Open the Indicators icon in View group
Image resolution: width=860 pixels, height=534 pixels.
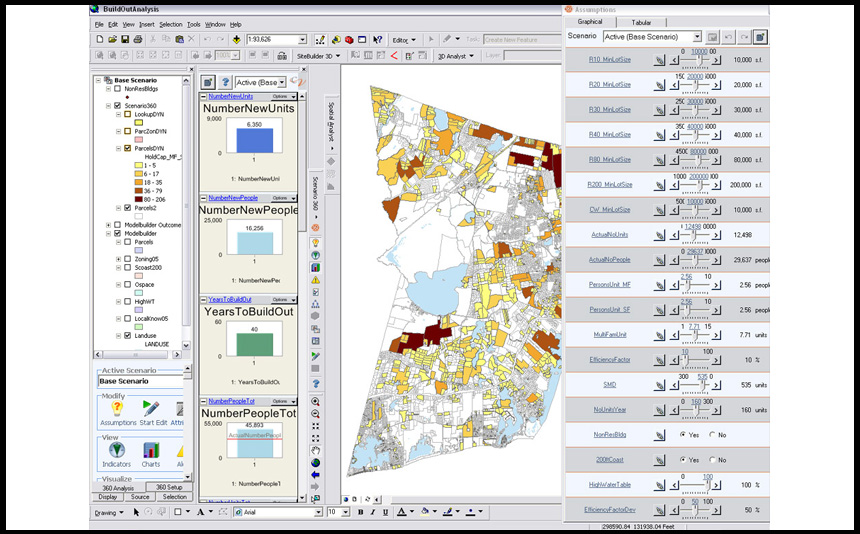click(116, 450)
